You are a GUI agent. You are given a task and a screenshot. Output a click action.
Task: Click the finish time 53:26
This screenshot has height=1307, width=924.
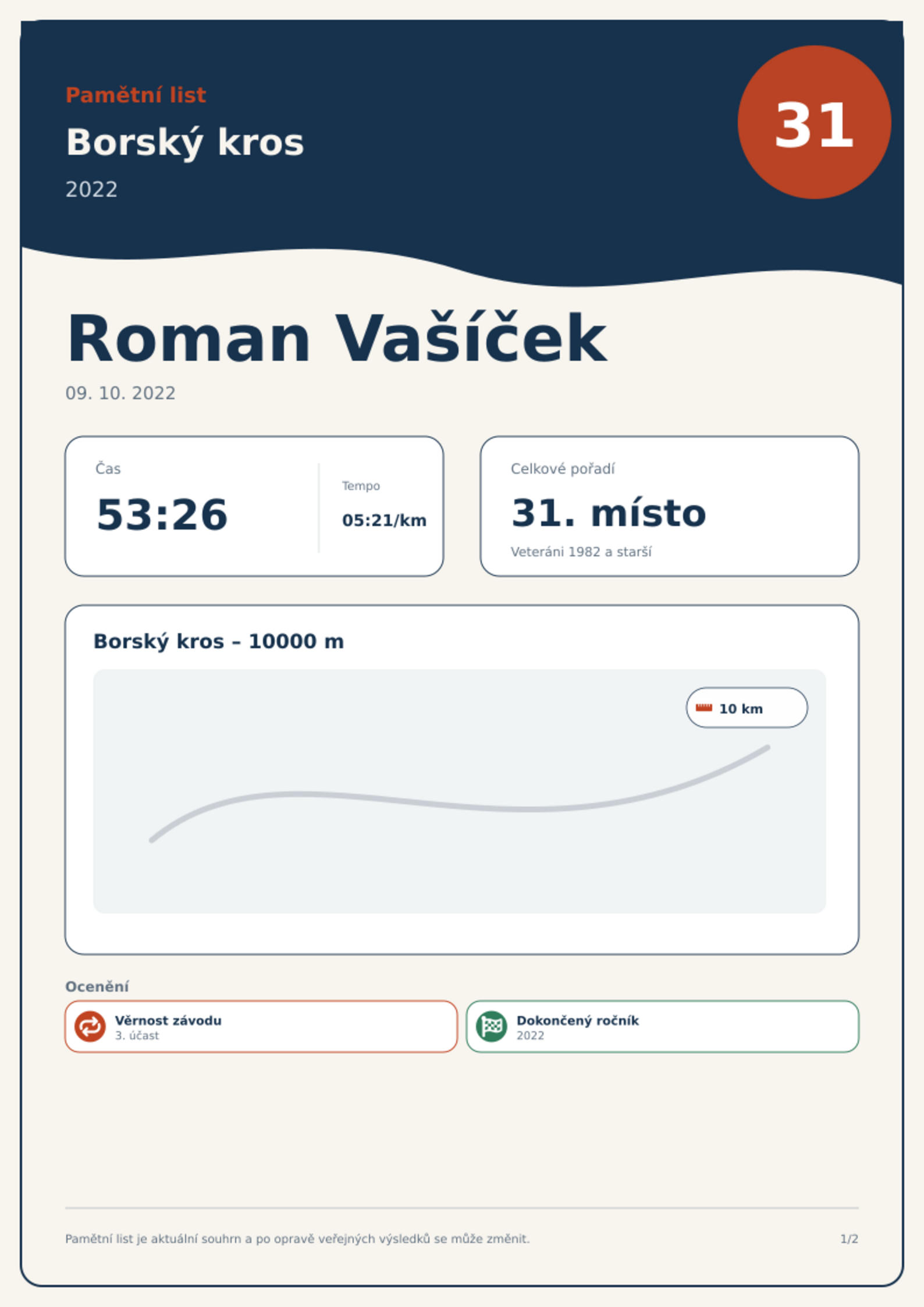[x=162, y=515]
